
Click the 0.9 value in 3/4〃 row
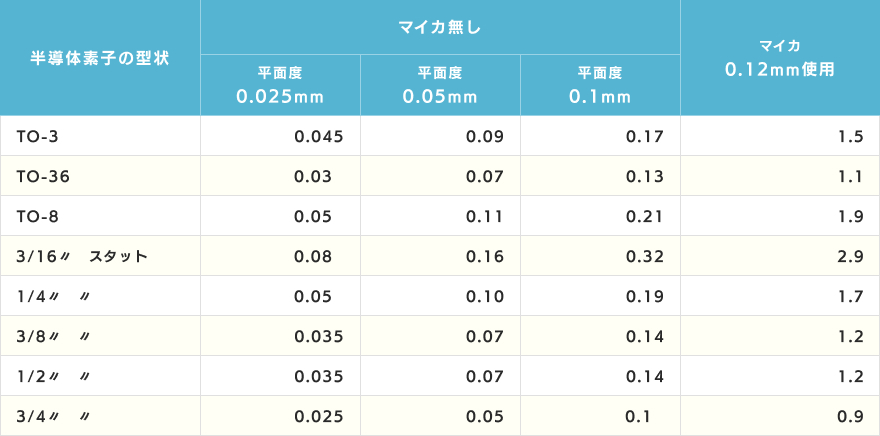pyautogui.click(x=852, y=416)
